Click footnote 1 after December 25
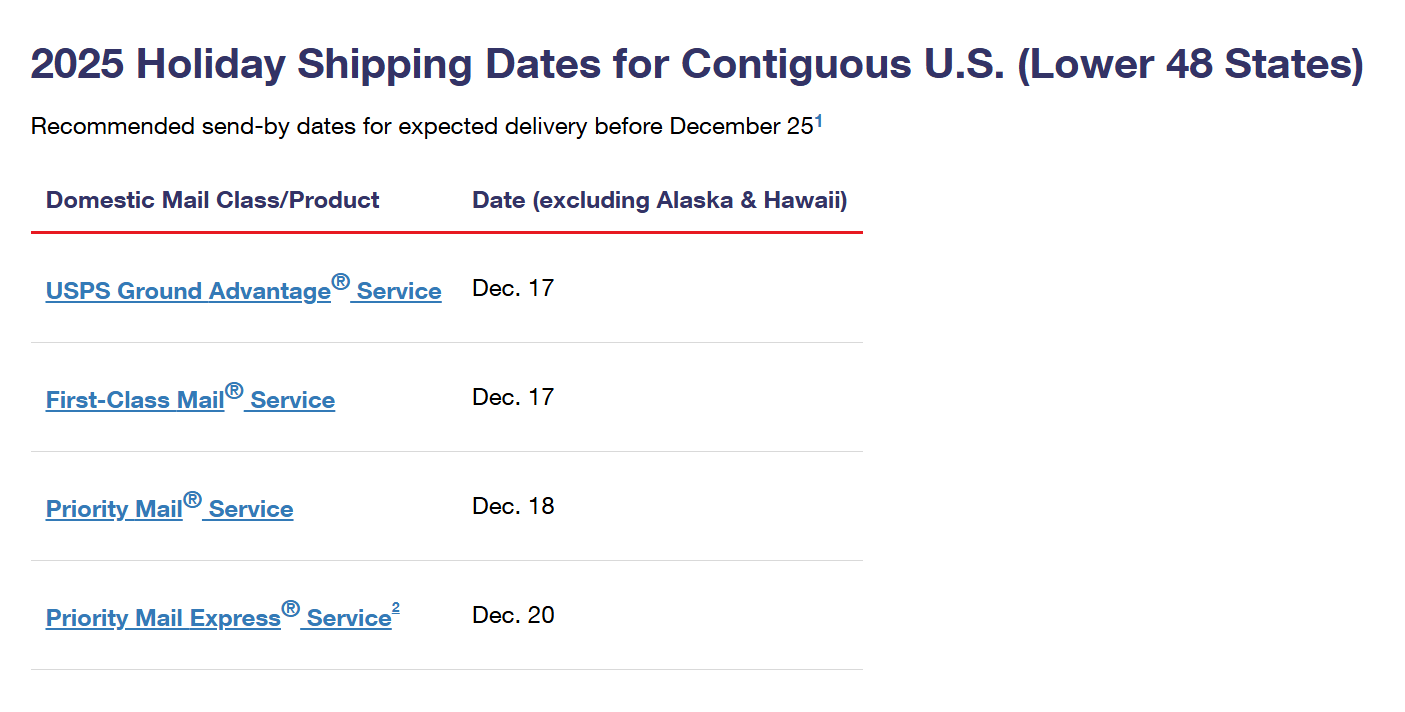Screen dimensions: 1405x712 coord(818,121)
